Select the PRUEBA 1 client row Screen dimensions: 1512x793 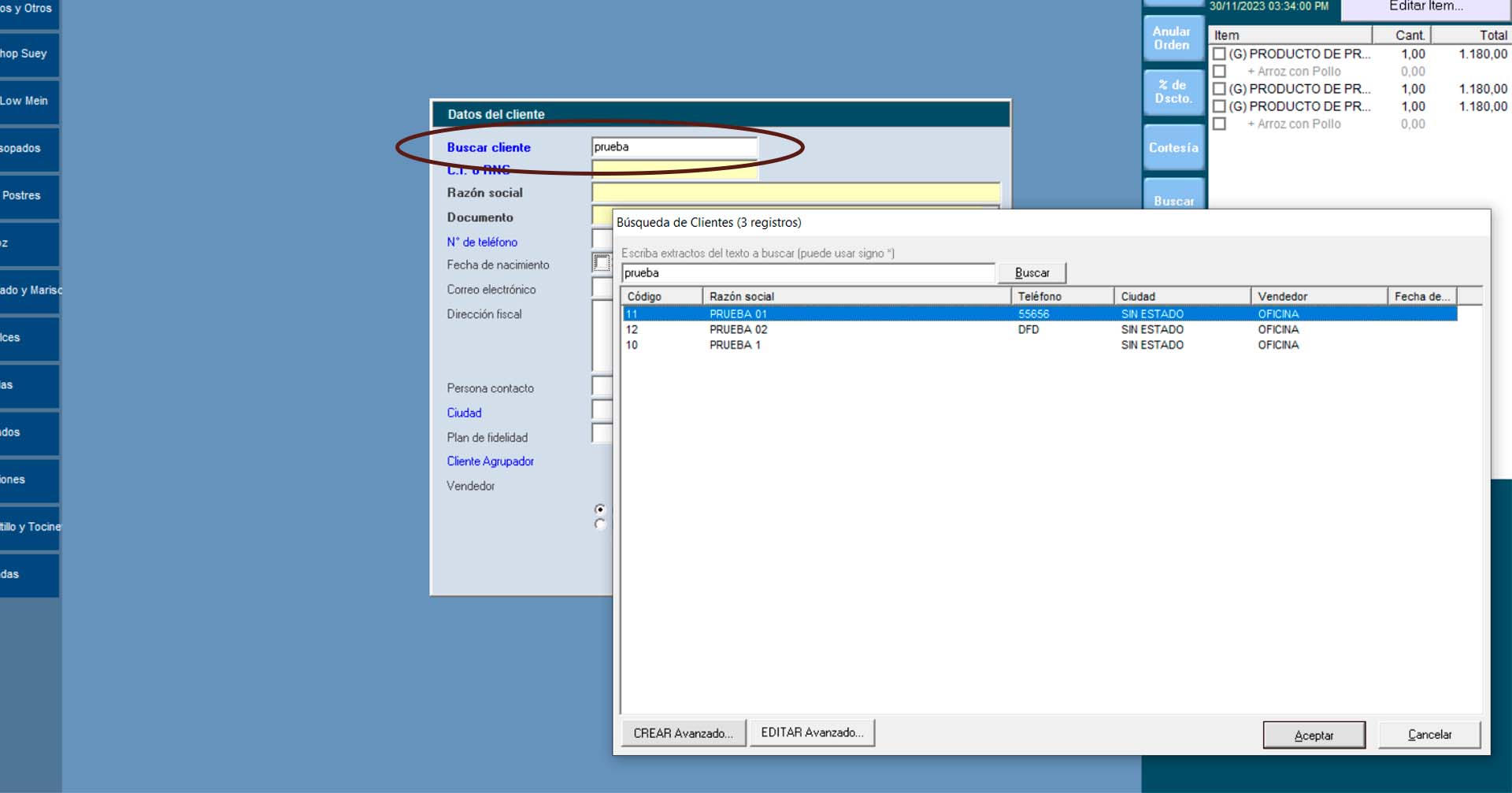735,345
